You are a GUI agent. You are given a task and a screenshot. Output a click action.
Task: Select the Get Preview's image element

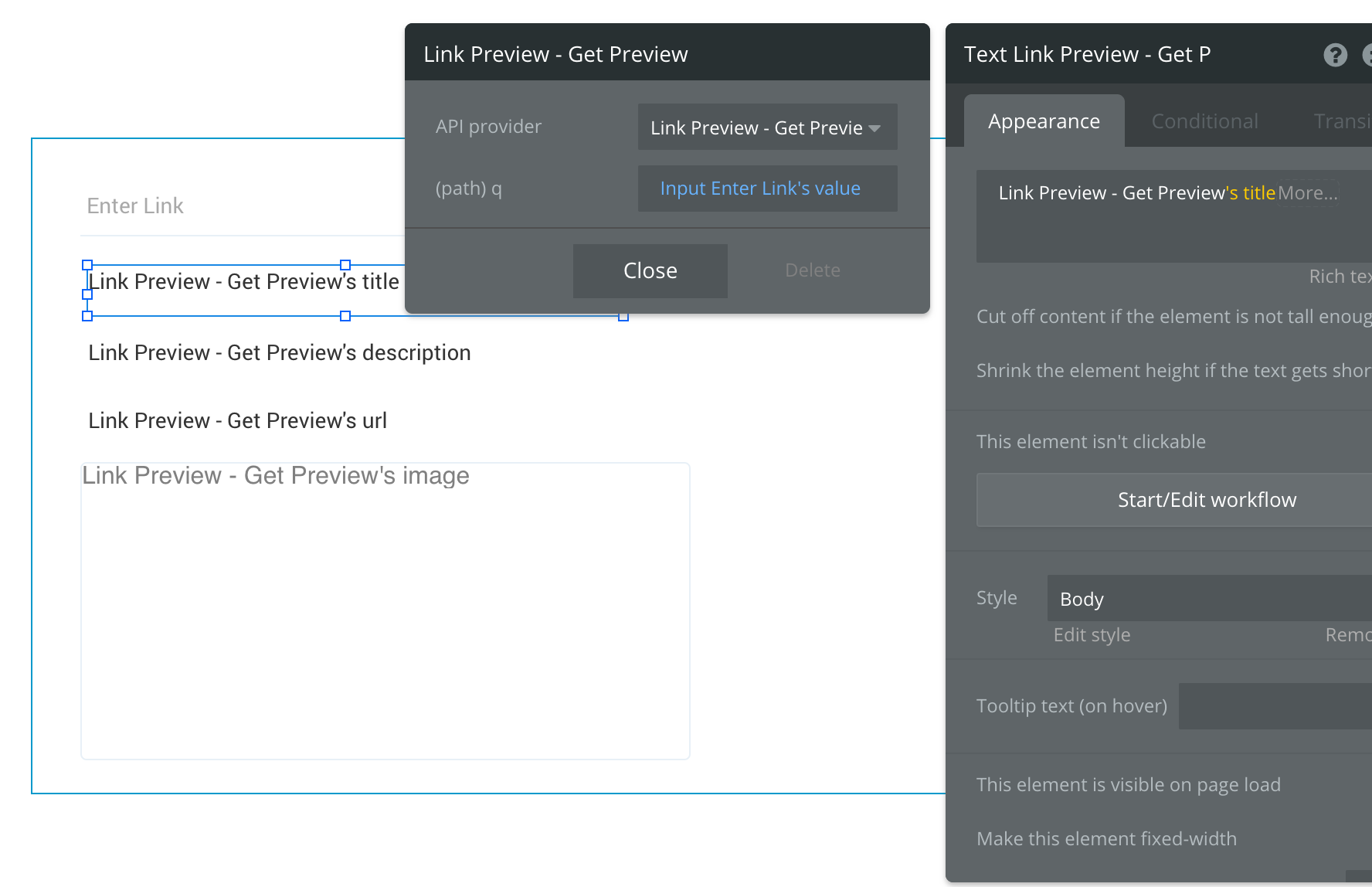(385, 610)
